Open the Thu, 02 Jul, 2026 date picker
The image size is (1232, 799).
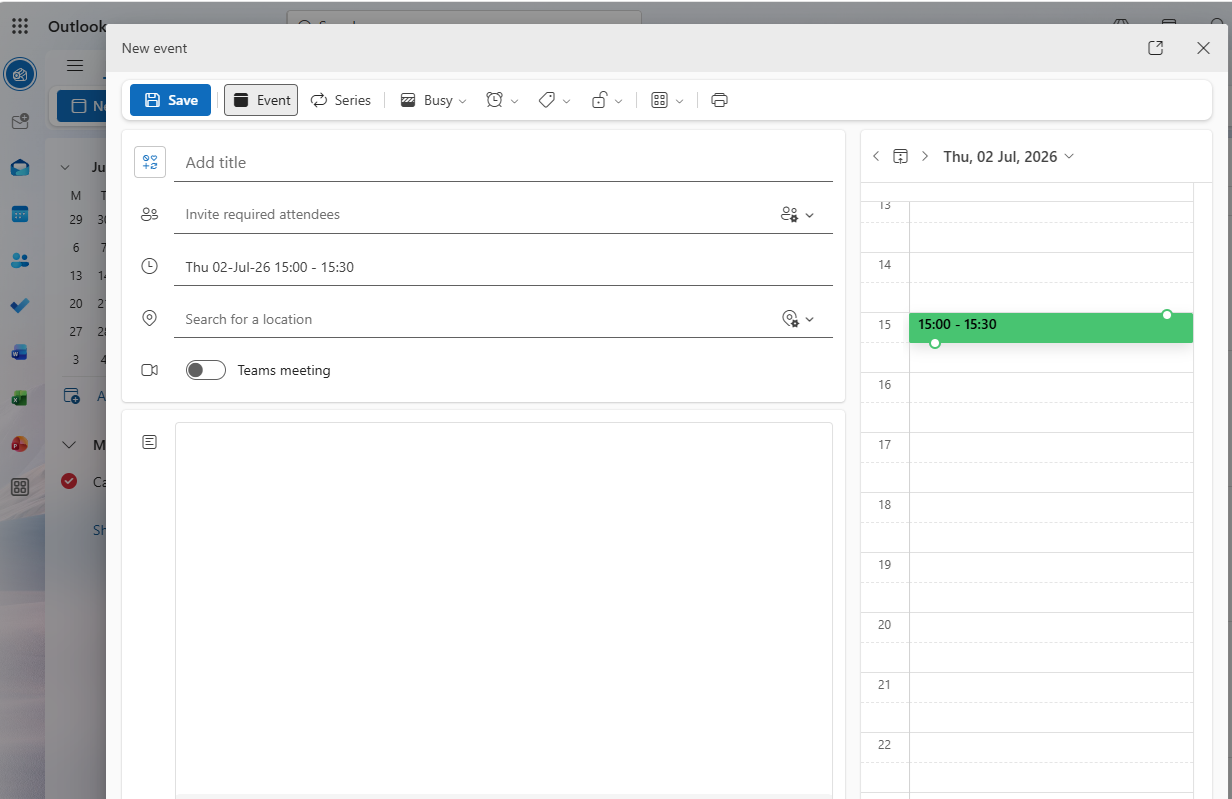coord(1009,156)
